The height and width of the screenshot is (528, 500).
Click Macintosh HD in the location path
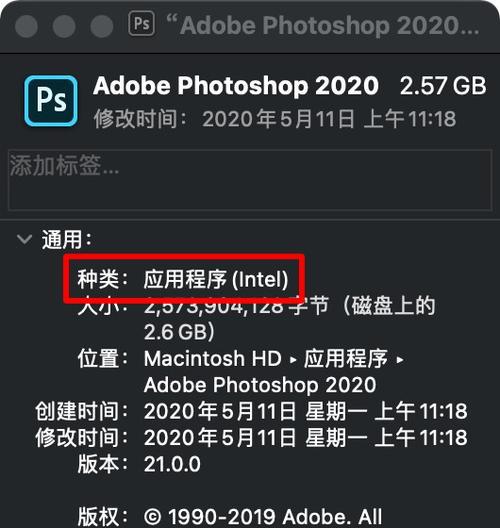point(212,358)
